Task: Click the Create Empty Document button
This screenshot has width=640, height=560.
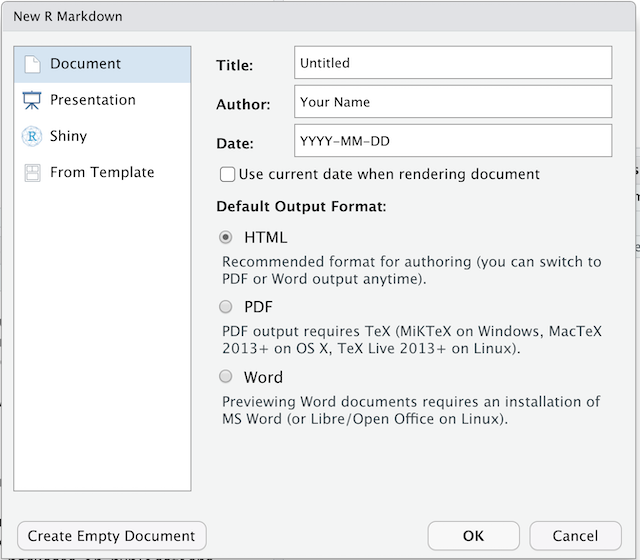Action: (112, 536)
